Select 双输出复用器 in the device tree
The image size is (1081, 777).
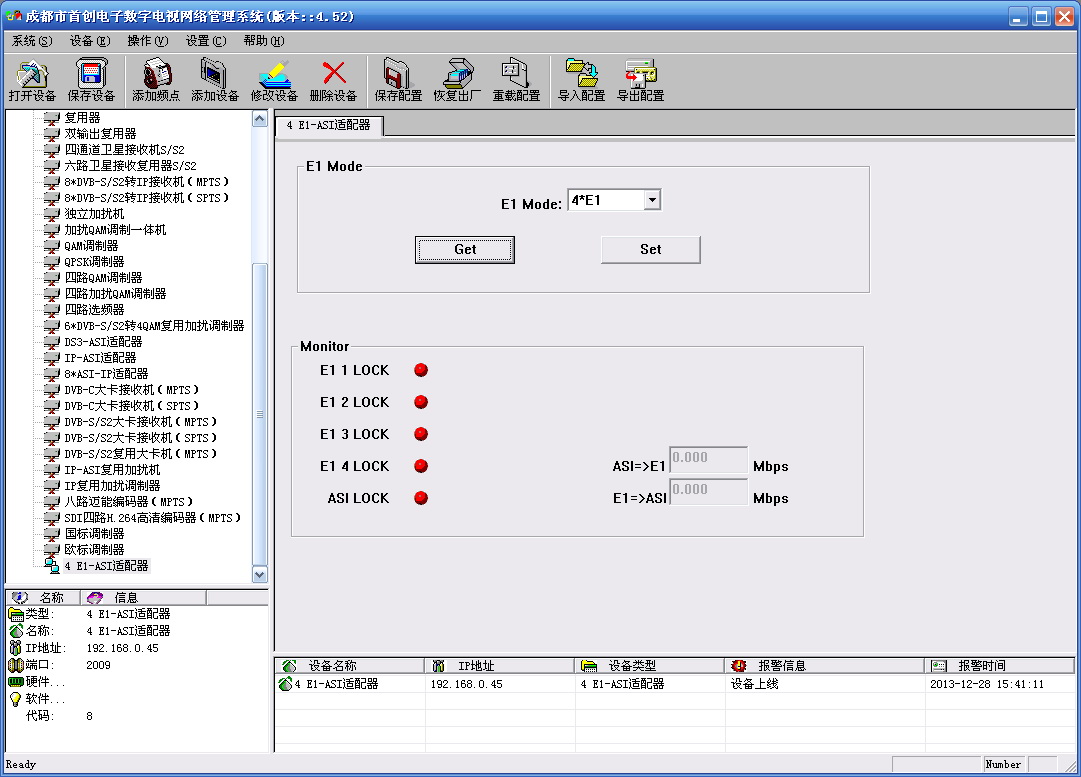coord(100,134)
